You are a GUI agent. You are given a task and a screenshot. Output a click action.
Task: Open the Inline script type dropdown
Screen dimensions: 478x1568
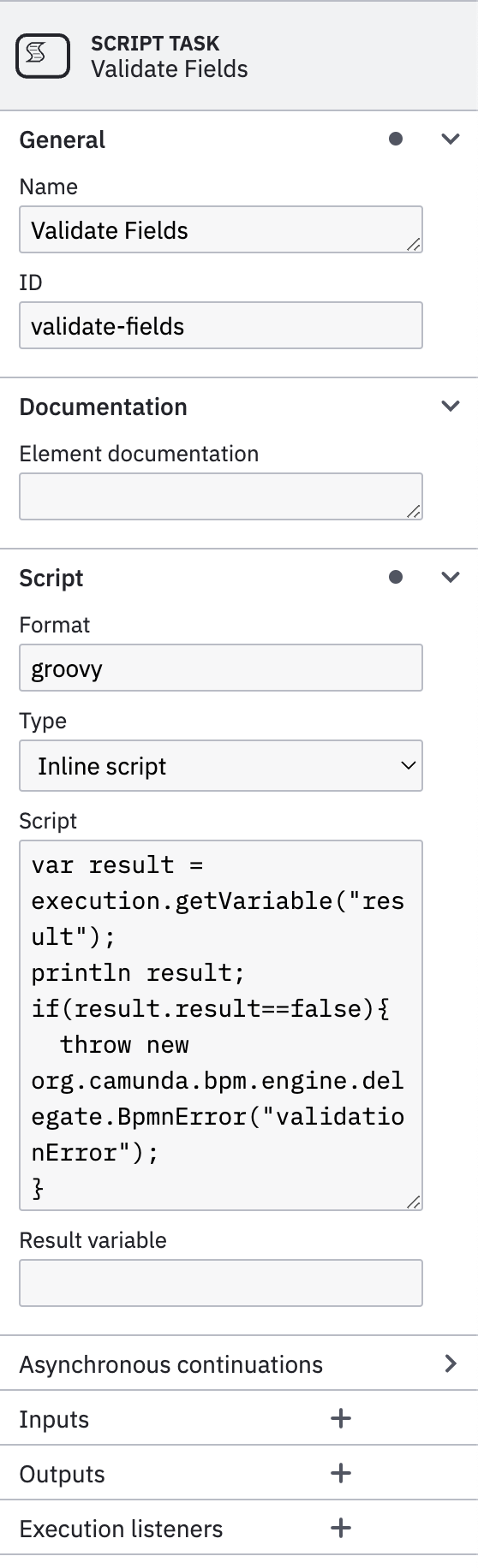pyautogui.click(x=221, y=765)
